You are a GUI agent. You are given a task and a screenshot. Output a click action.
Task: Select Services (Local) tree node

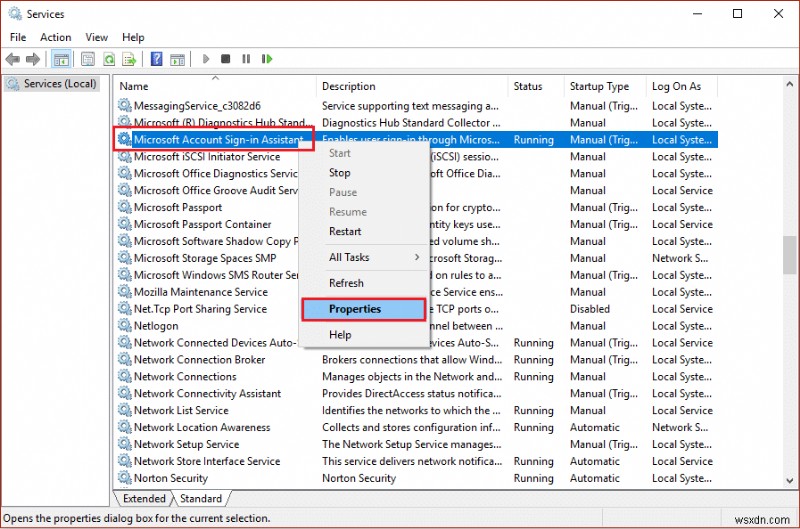(52, 84)
